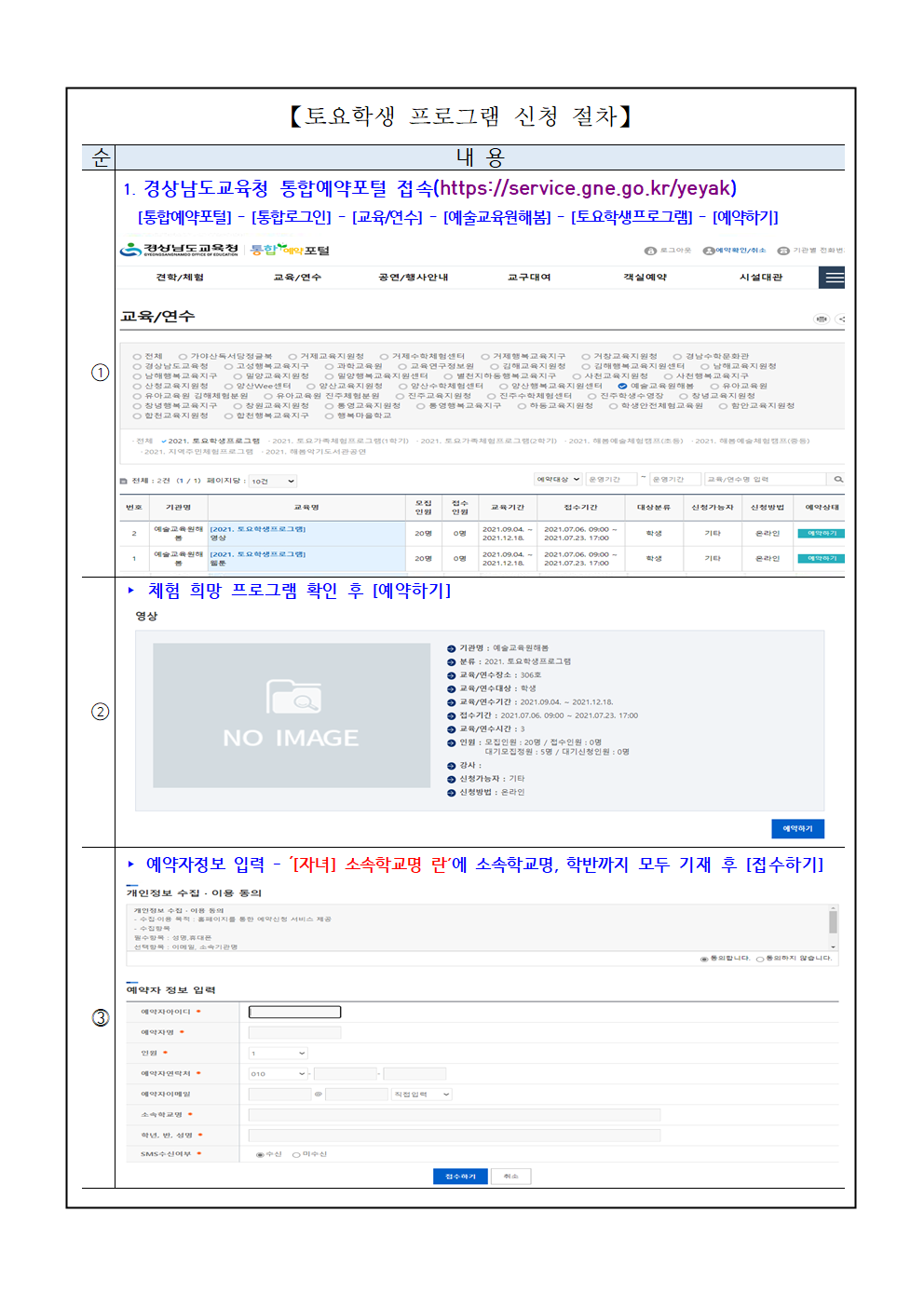Open the 교육/연수 menu
This screenshot has height=1307, width=924.
(x=297, y=277)
